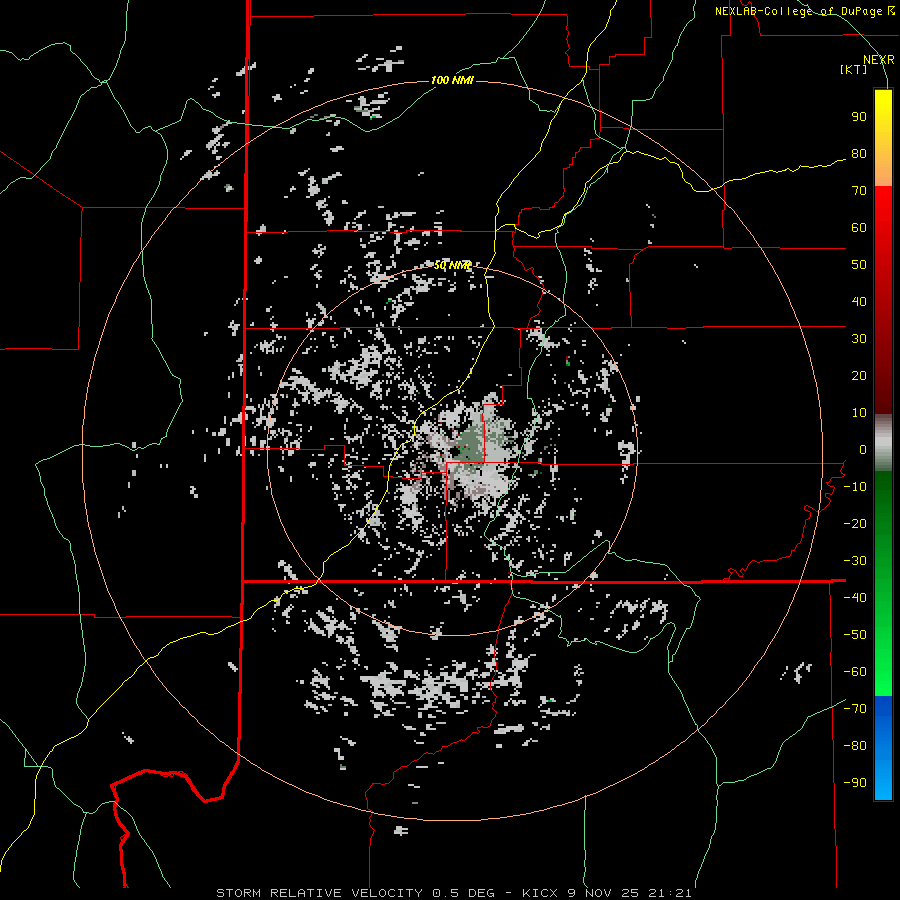Click the -60 value on velocity scale
This screenshot has width=900, height=900.
[855, 672]
